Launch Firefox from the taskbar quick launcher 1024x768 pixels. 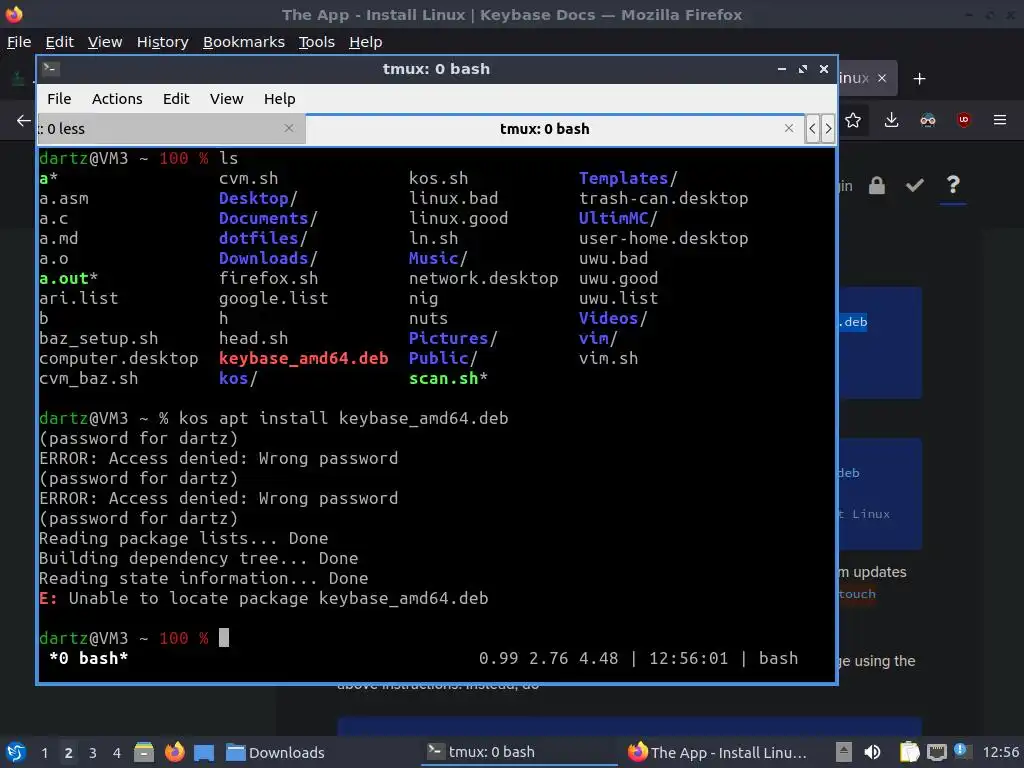point(174,752)
